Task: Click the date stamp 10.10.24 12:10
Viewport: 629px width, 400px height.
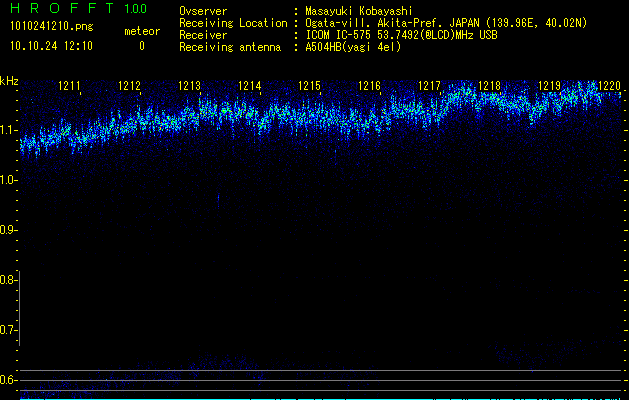Action: pyautogui.click(x=51, y=46)
